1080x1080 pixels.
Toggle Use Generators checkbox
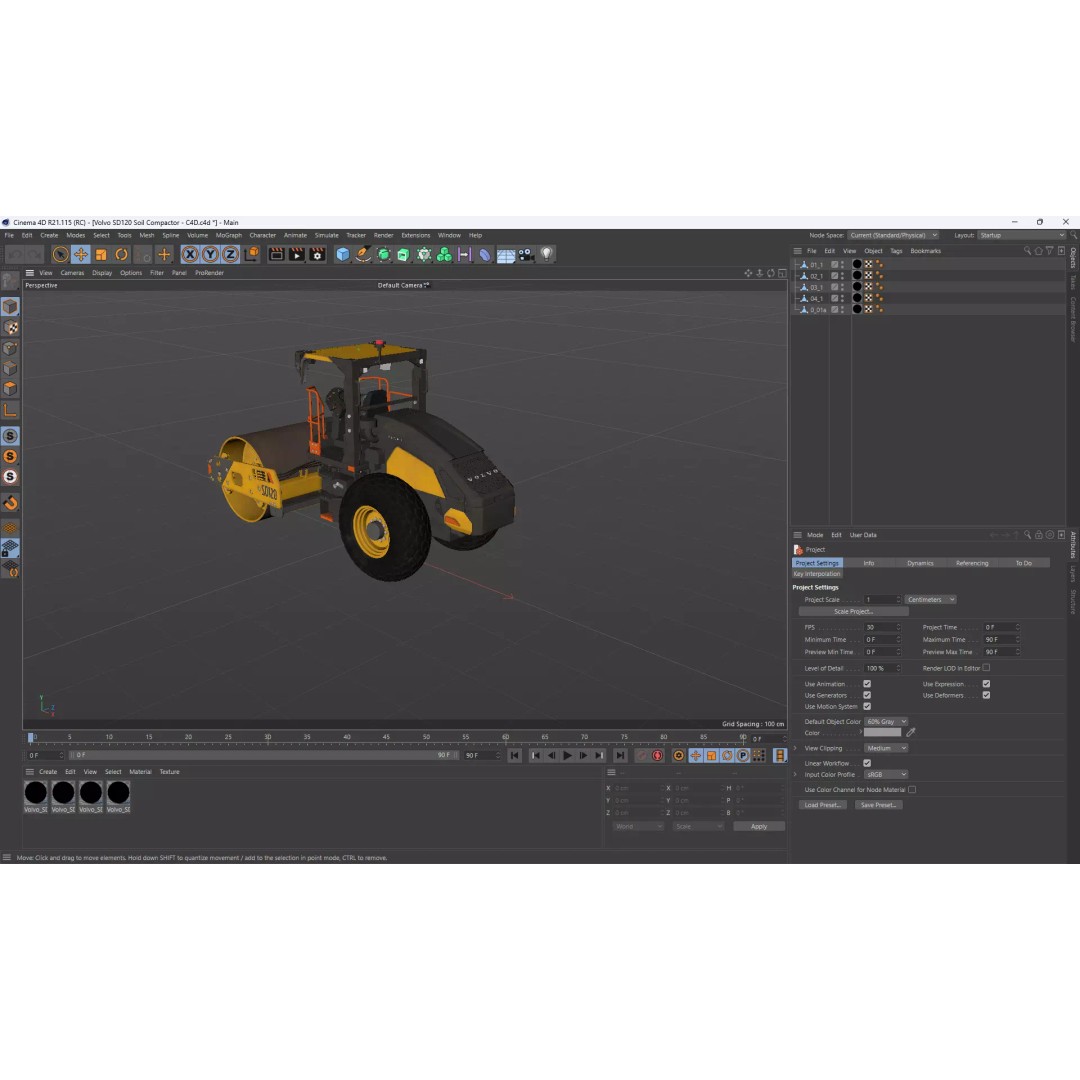867,695
